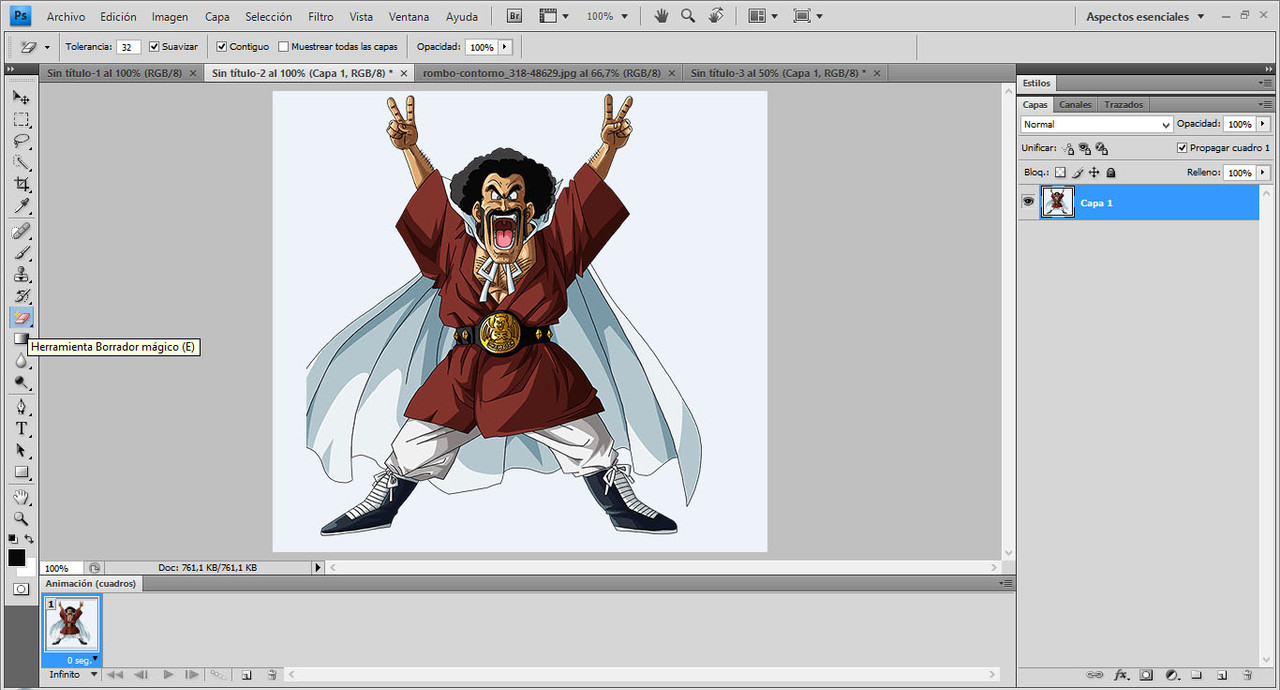
Task: Select the Crop tool
Action: click(x=21, y=185)
